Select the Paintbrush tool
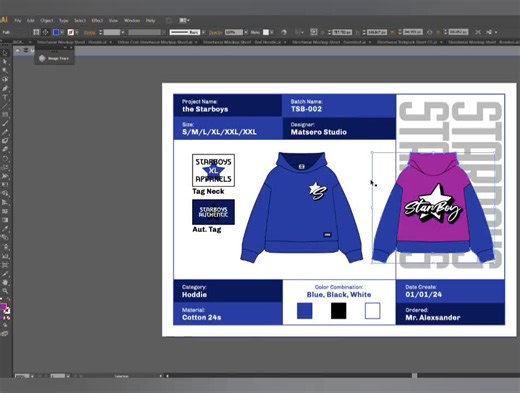520x393 pixels. pyautogui.click(x=5, y=123)
